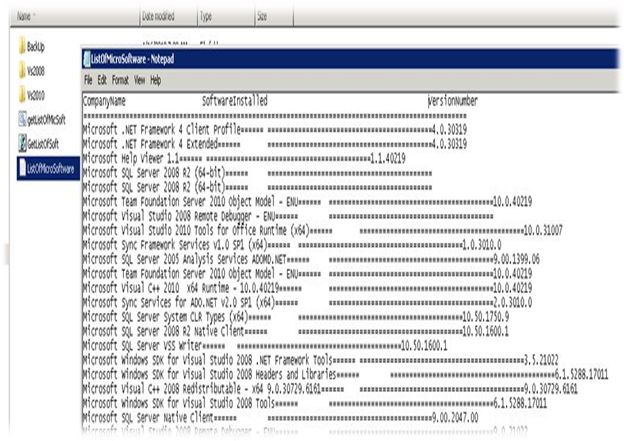Screen dimensions: 624x441
Task: Click version 9.00.2047.00 text
Action: pos(455,418)
